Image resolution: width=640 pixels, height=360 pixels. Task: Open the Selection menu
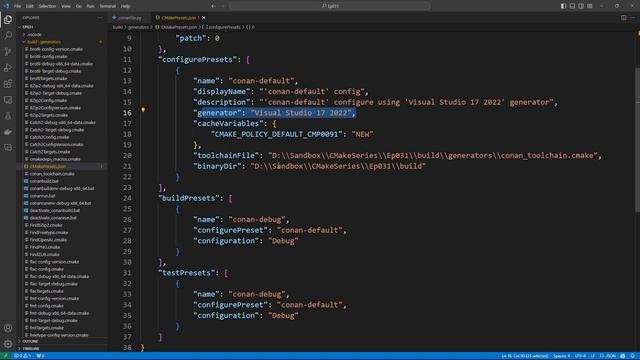point(47,6)
